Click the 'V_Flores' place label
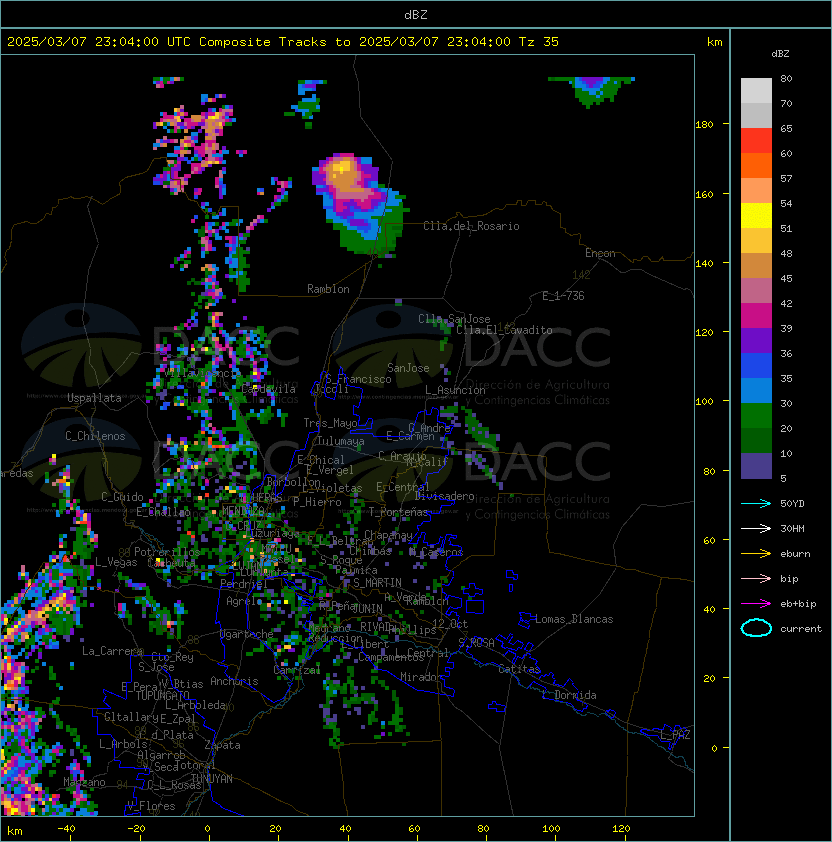Screen dimensions: 832x842 click(151, 806)
